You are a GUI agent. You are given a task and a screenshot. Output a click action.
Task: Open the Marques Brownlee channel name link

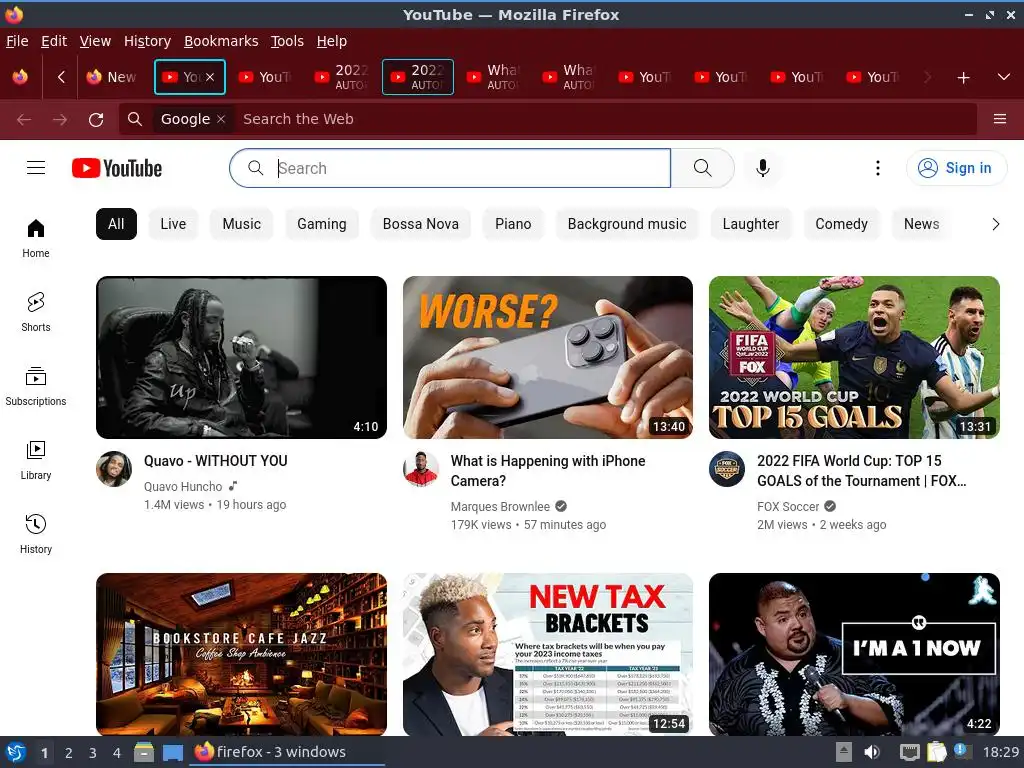tap(500, 507)
